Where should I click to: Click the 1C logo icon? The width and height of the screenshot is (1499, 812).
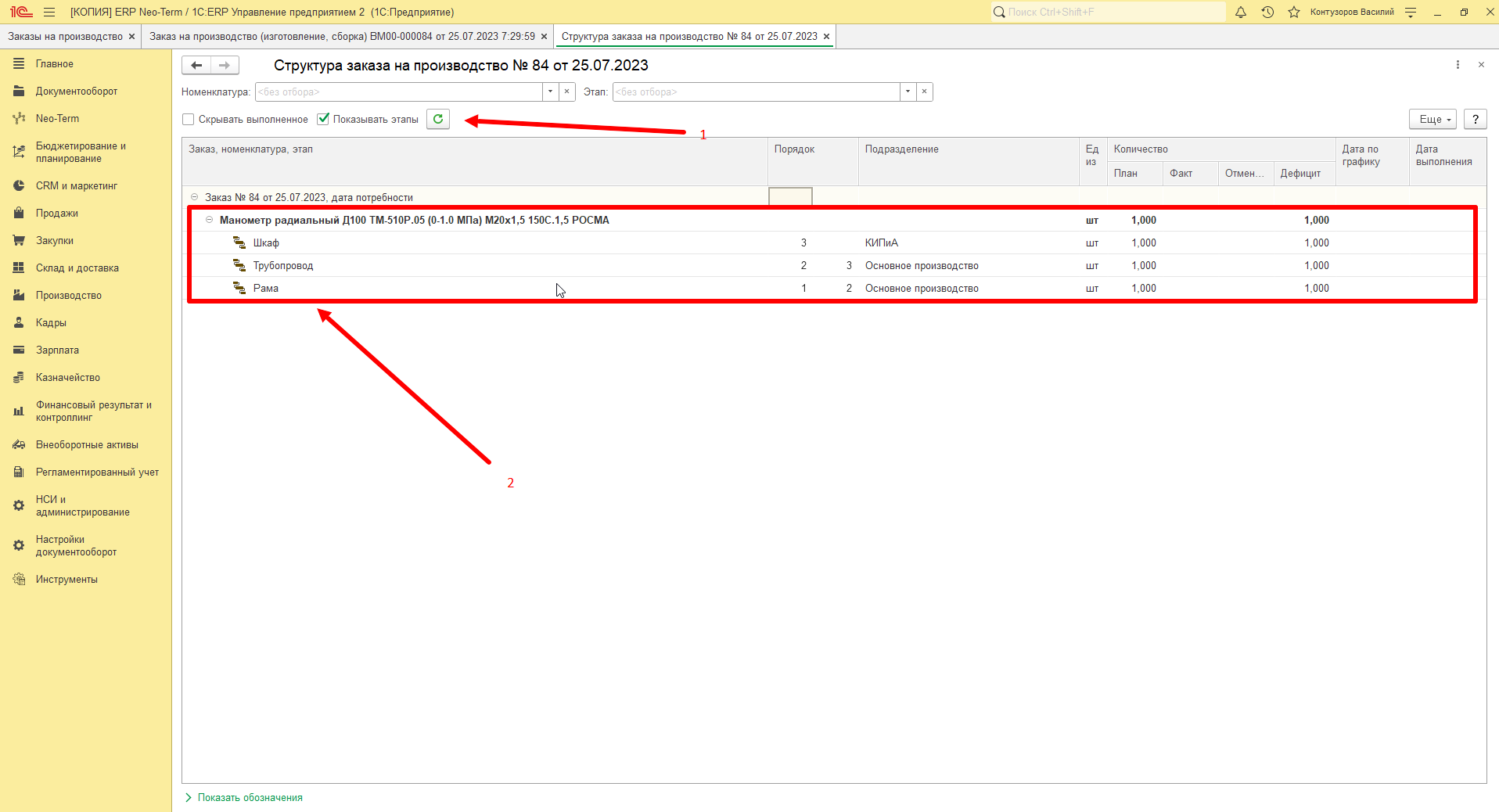pos(21,12)
